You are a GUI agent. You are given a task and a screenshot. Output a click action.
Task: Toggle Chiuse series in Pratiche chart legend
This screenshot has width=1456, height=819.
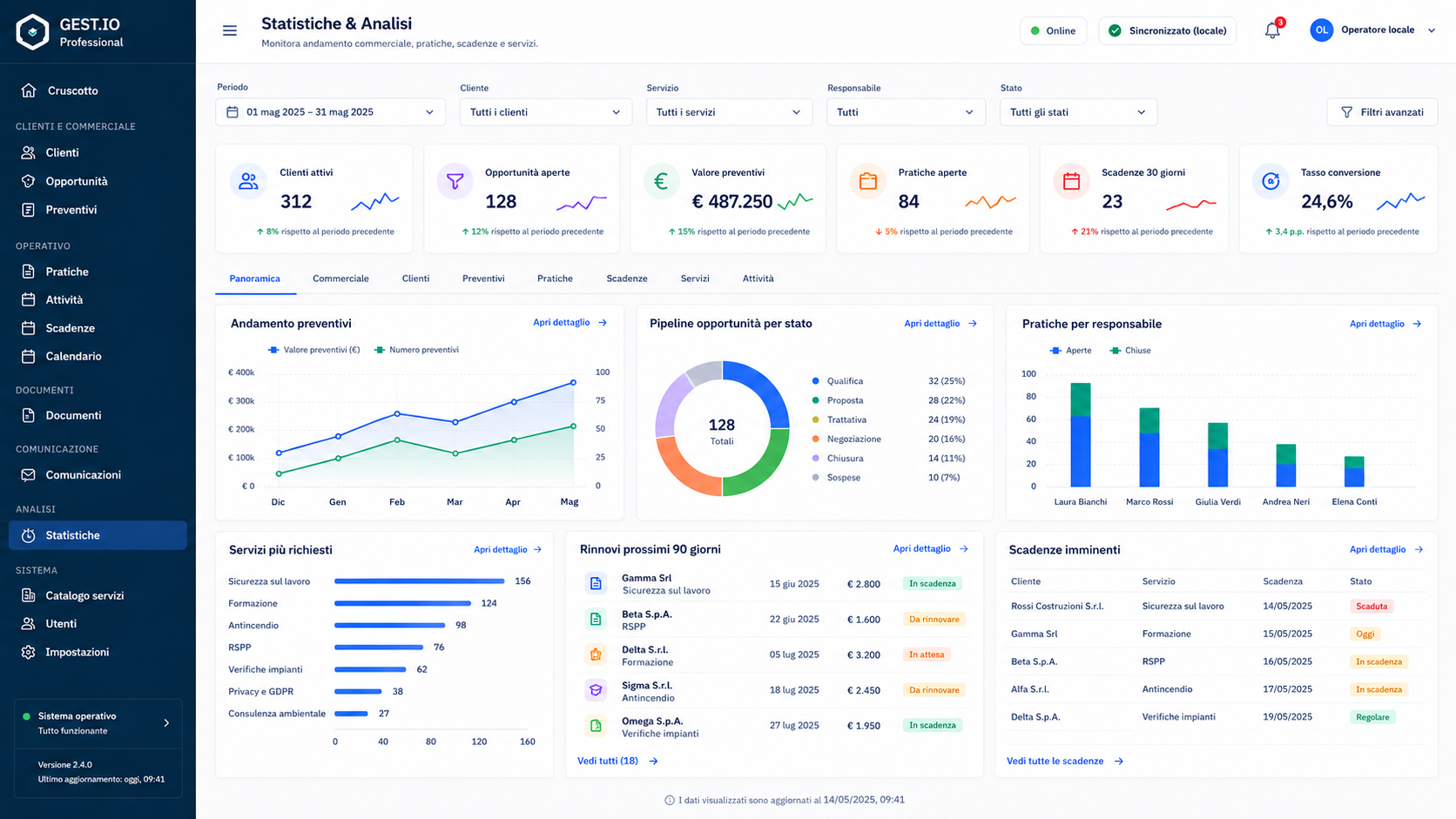tap(1130, 351)
